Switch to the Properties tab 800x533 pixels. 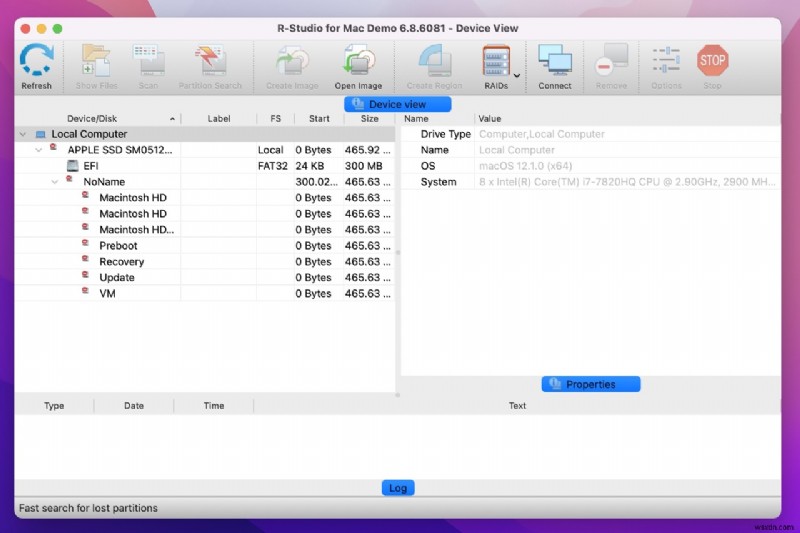point(591,384)
